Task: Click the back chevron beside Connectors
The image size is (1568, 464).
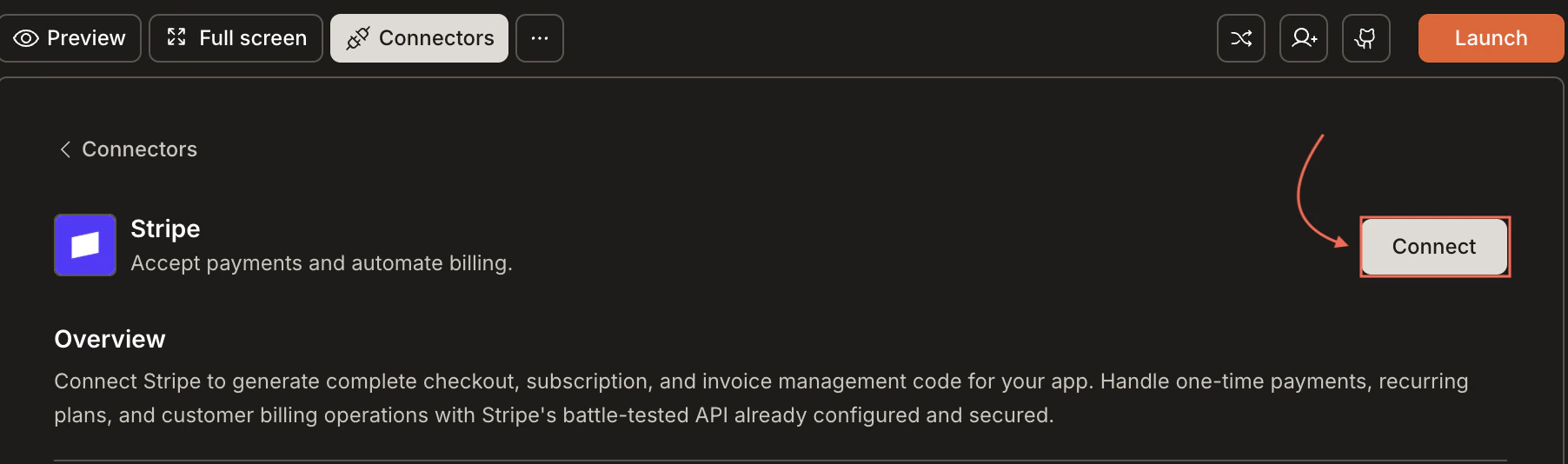Action: [x=65, y=149]
